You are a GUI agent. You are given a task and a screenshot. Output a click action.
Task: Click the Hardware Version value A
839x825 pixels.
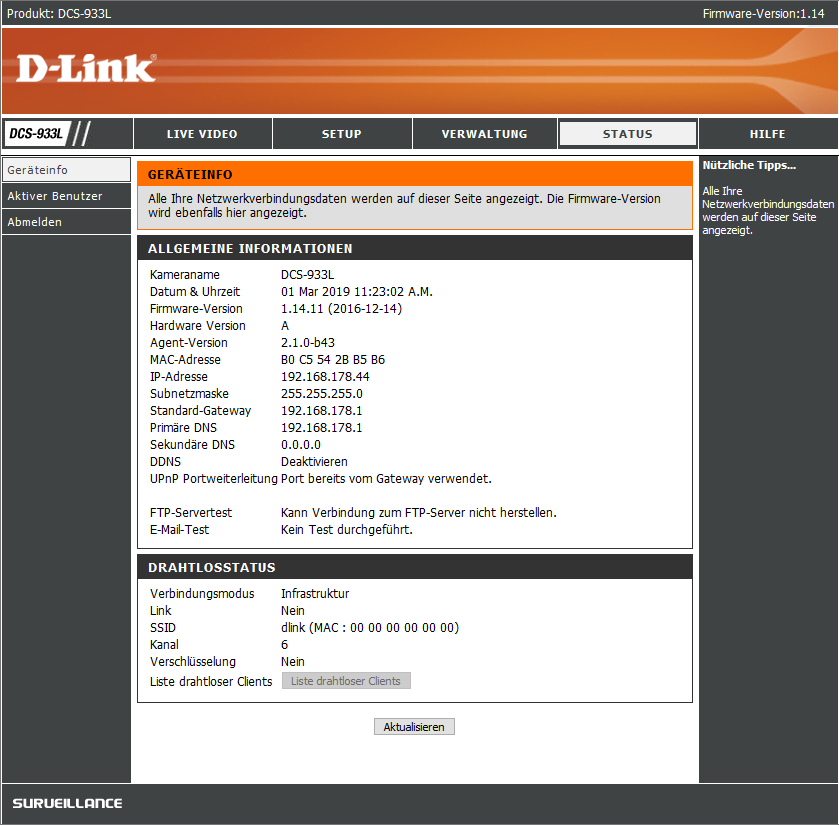(x=285, y=326)
